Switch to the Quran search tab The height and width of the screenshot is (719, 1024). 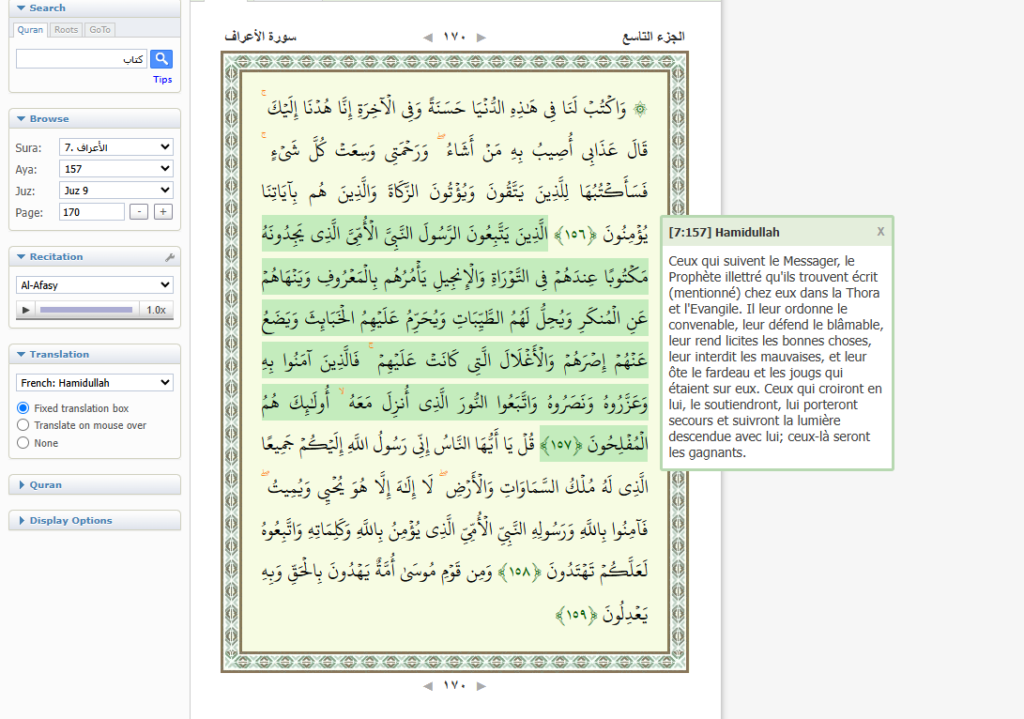pyautogui.click(x=30, y=29)
